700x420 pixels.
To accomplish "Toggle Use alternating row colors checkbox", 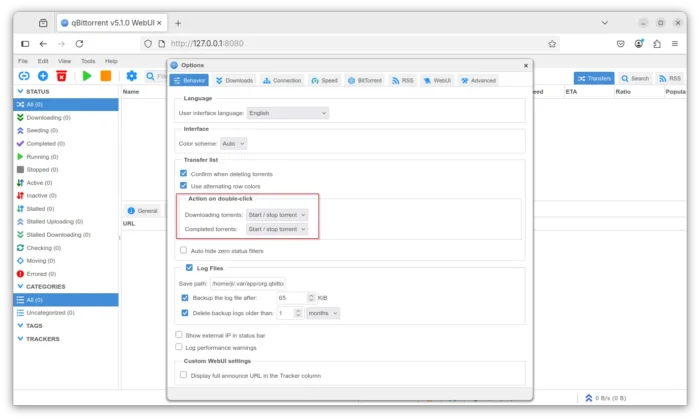I will pos(183,185).
